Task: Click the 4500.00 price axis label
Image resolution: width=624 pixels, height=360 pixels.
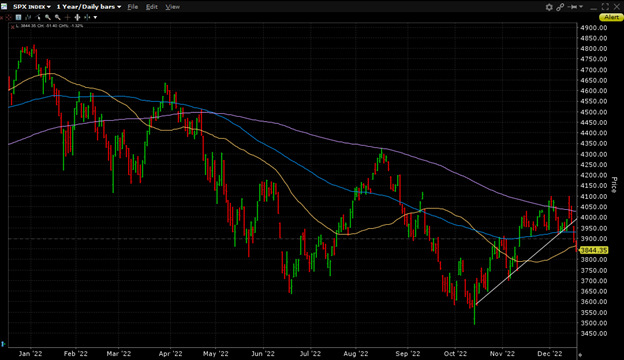Action: pyautogui.click(x=594, y=112)
